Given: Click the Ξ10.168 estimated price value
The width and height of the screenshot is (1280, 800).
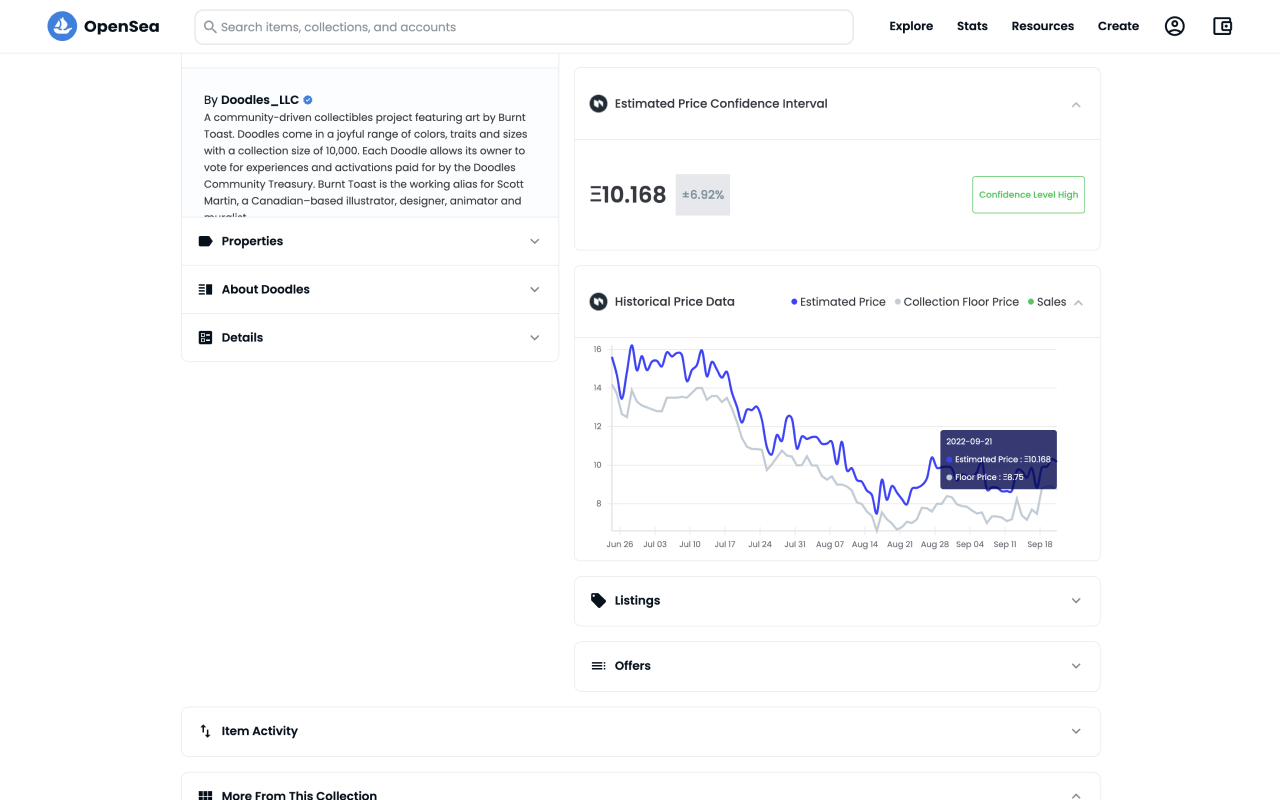Looking at the screenshot, I should pos(628,195).
